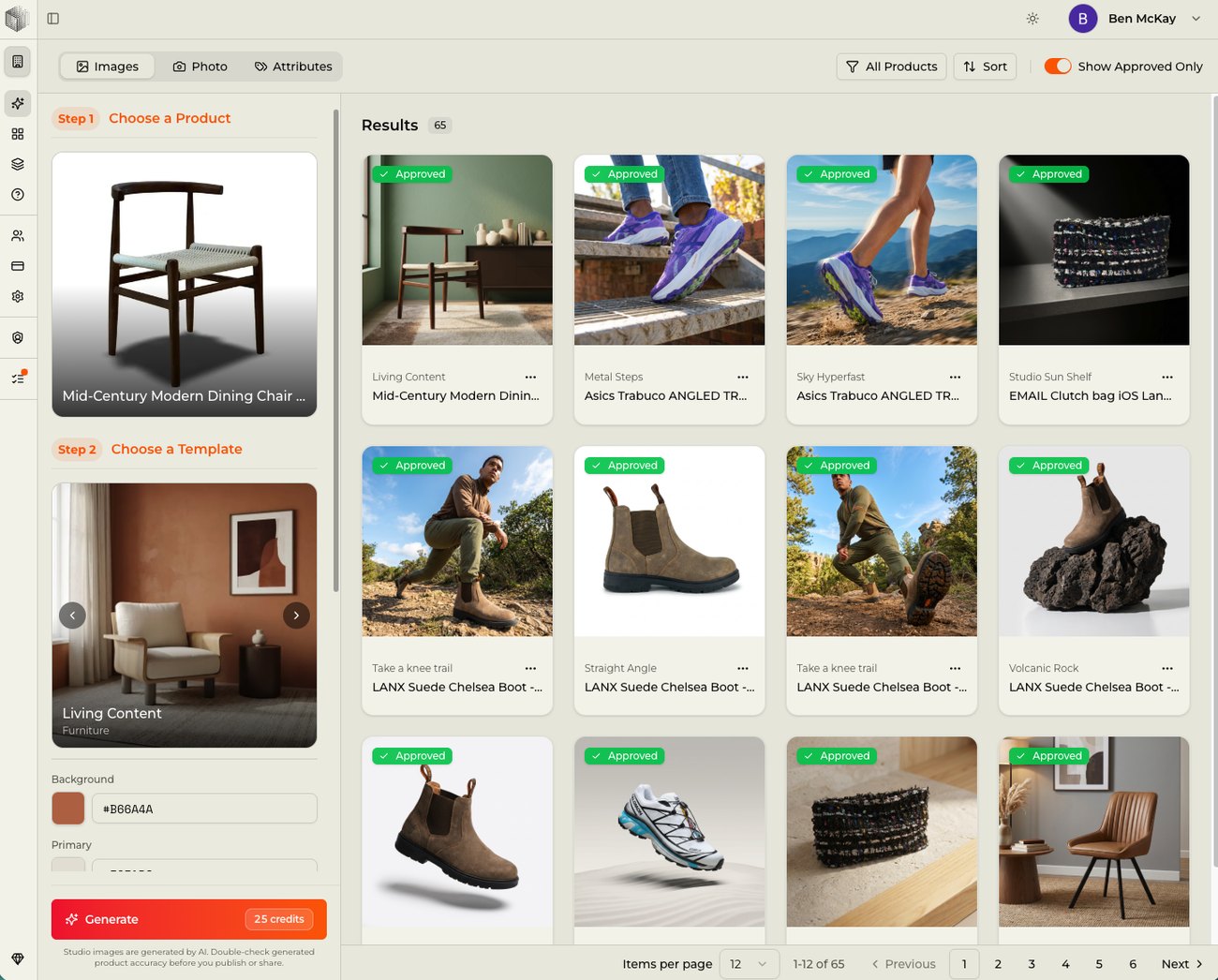
Task: Open options menu for Volcanic Rock card
Action: [1167, 668]
